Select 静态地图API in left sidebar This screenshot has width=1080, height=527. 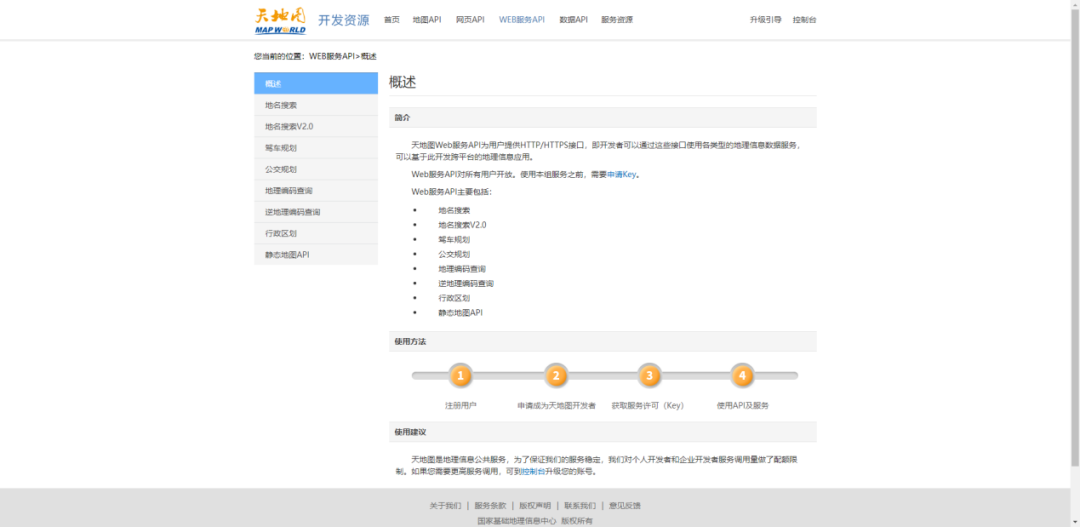pyautogui.click(x=316, y=255)
